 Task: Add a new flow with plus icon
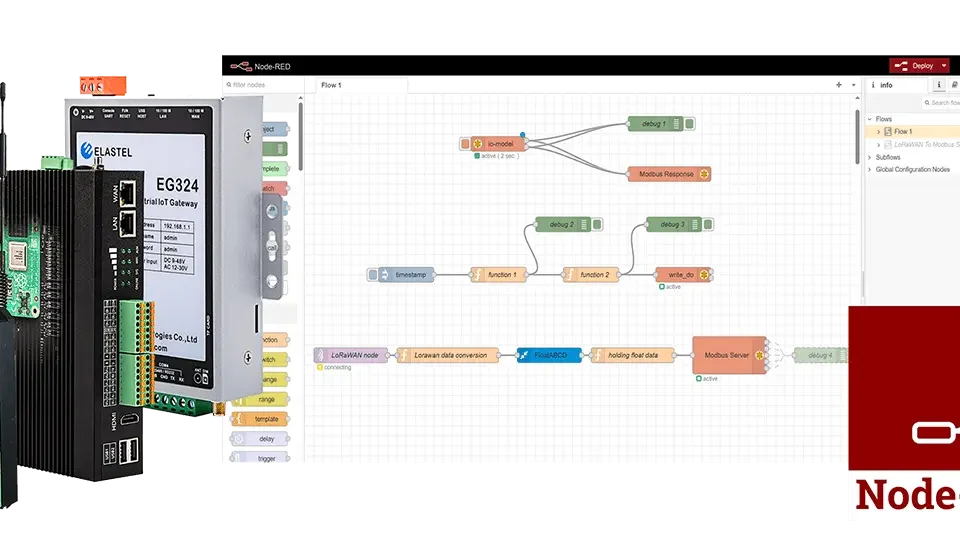click(x=839, y=85)
